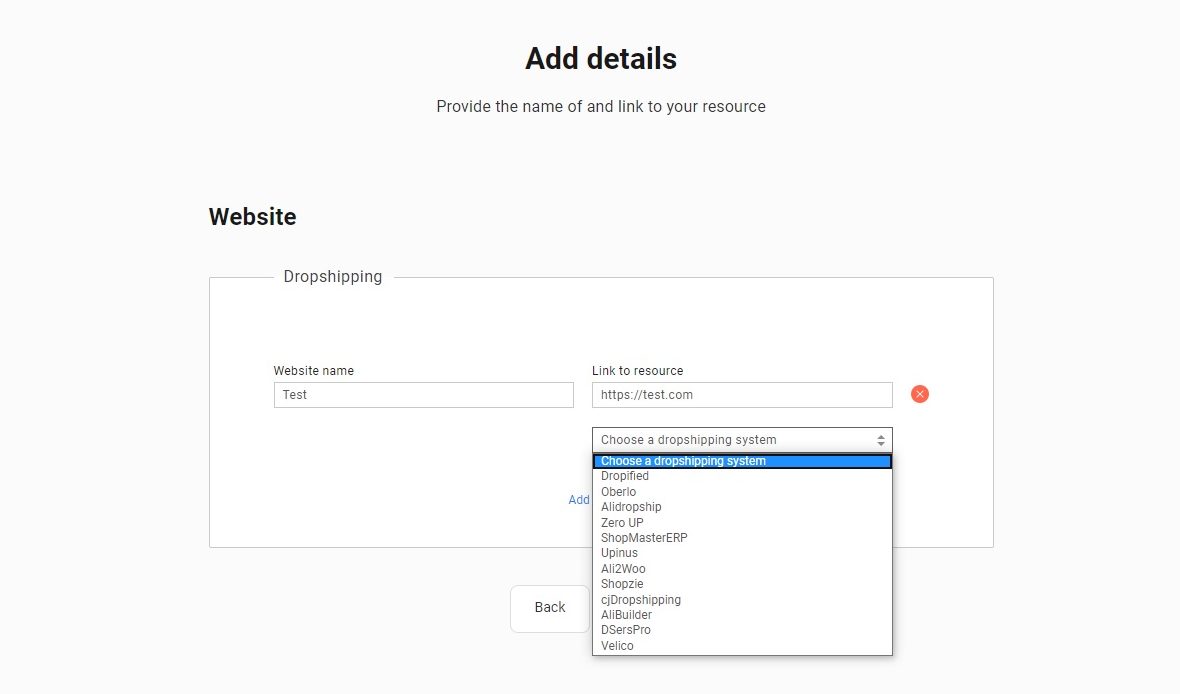
Task: Remove the website entry with red X icon
Action: pyautogui.click(x=920, y=394)
